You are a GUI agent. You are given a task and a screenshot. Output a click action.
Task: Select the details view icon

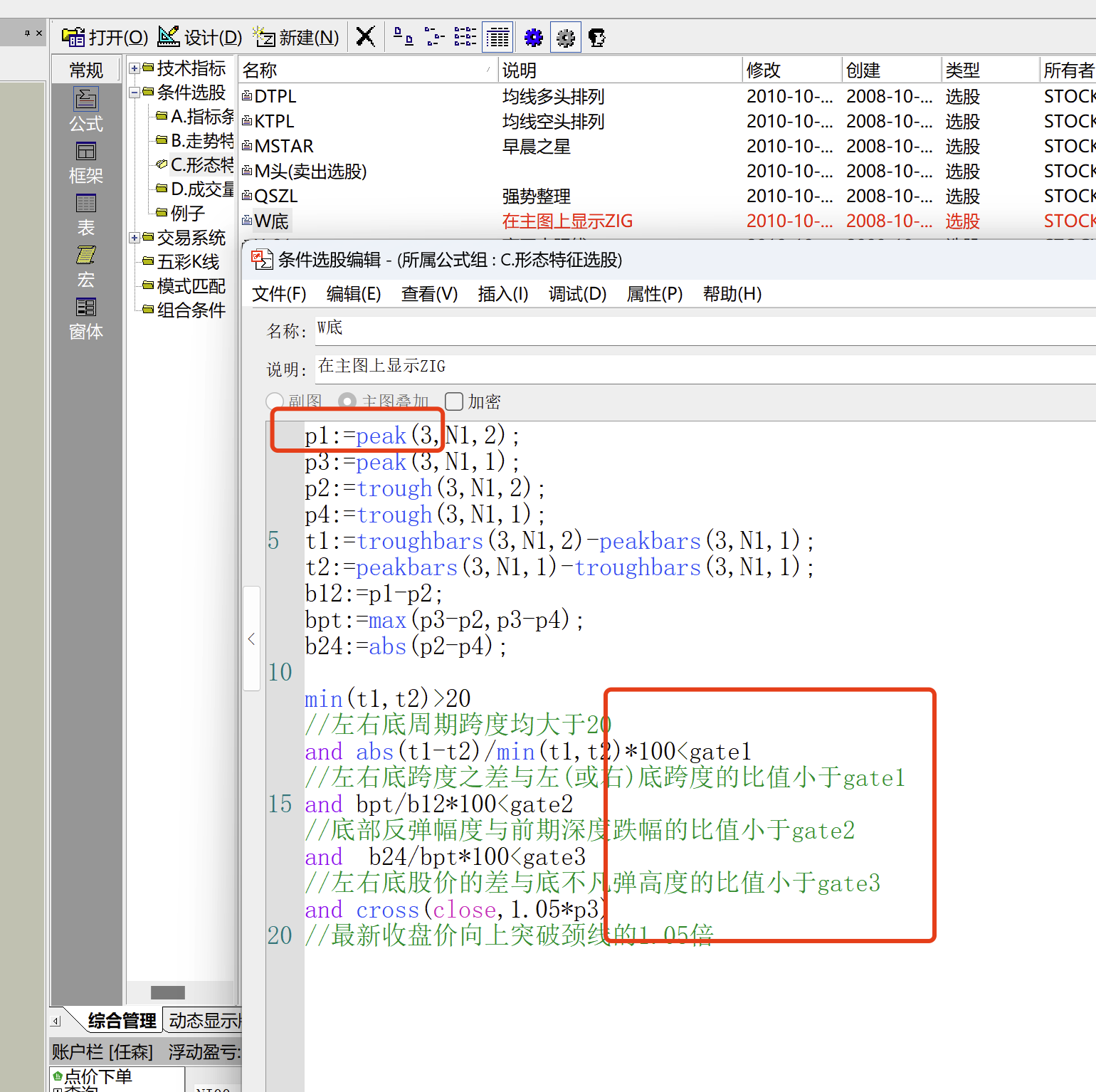pyautogui.click(x=497, y=37)
